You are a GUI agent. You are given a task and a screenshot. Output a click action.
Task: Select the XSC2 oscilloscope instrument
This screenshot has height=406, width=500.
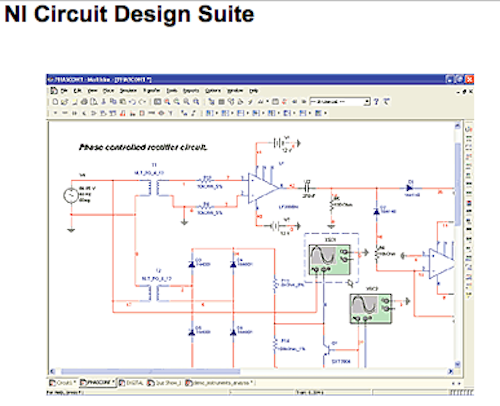pyautogui.click(x=371, y=309)
